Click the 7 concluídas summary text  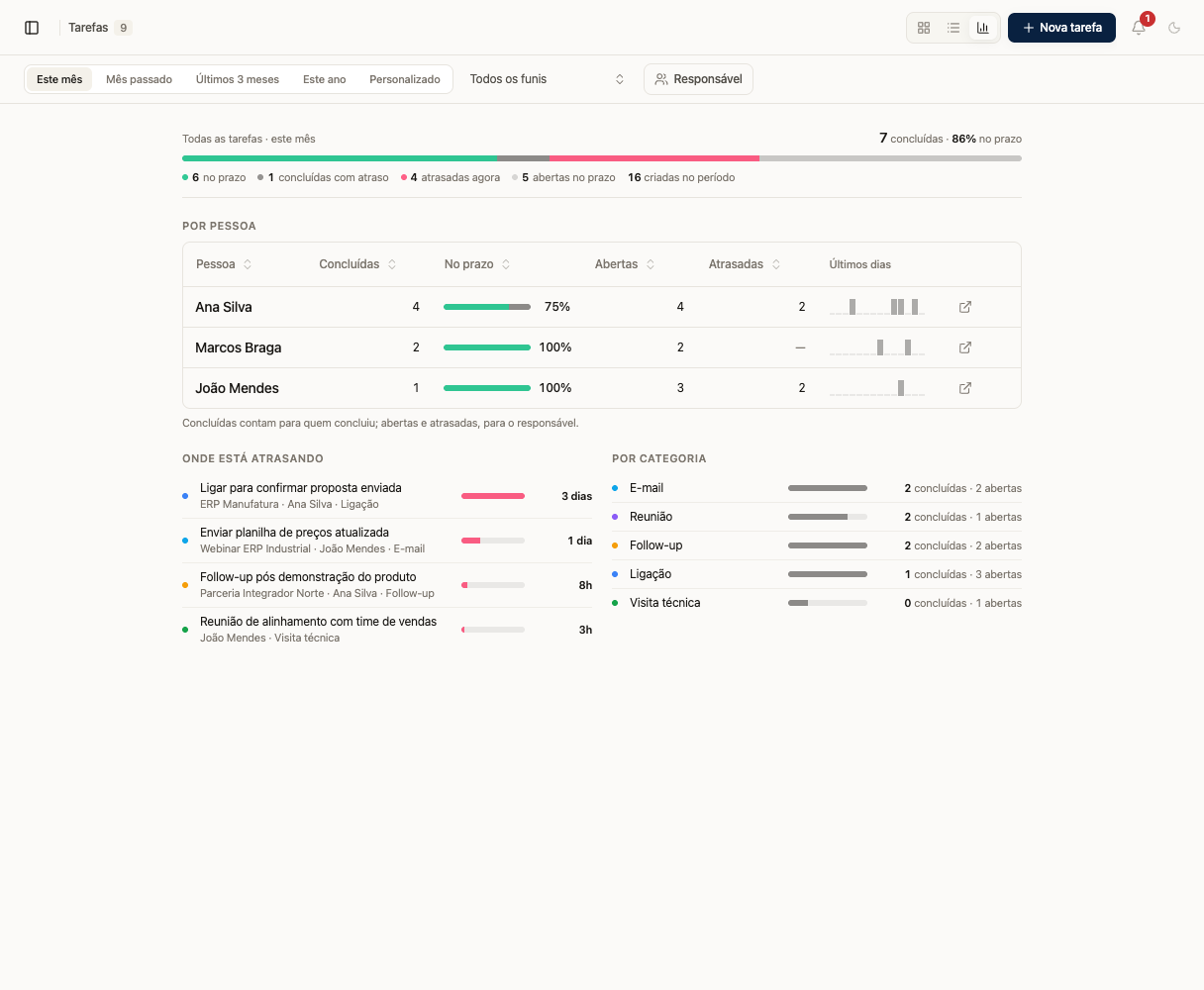911,139
